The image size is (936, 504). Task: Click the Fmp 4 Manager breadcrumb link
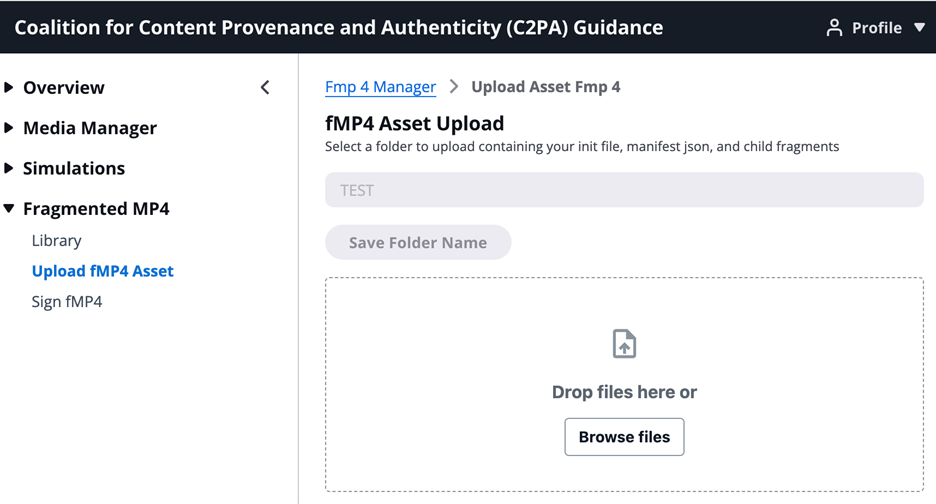(380, 87)
